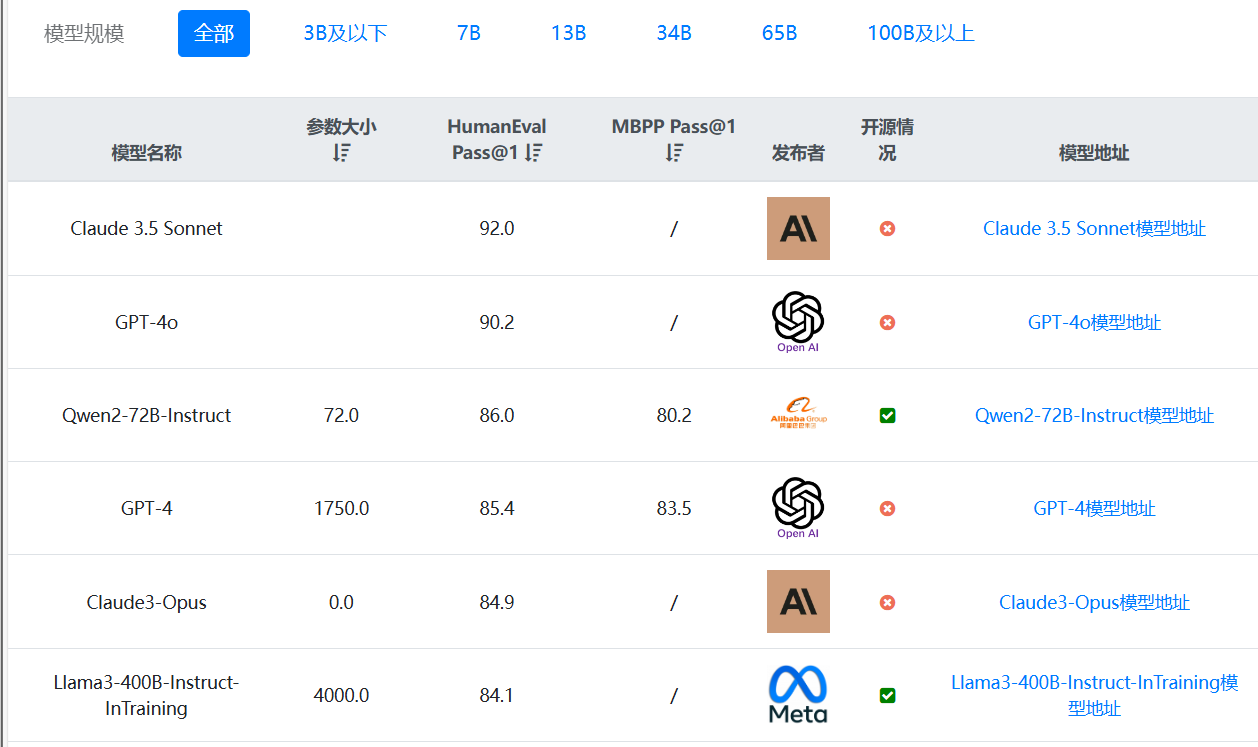Open Meta logo in Llama3-400B row
The image size is (1258, 747).
798,695
